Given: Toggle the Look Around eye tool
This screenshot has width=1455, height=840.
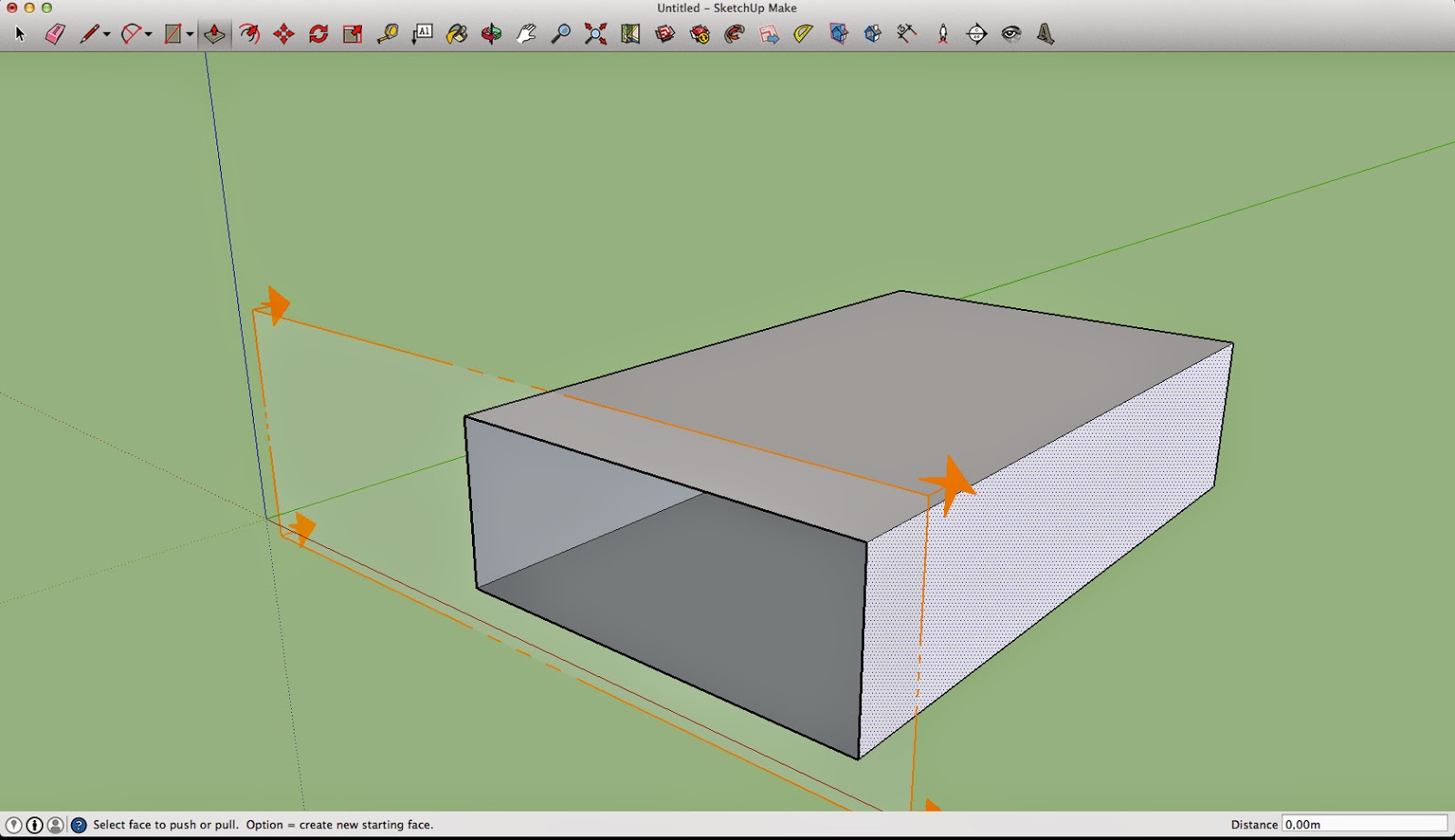Looking at the screenshot, I should coord(1011,35).
